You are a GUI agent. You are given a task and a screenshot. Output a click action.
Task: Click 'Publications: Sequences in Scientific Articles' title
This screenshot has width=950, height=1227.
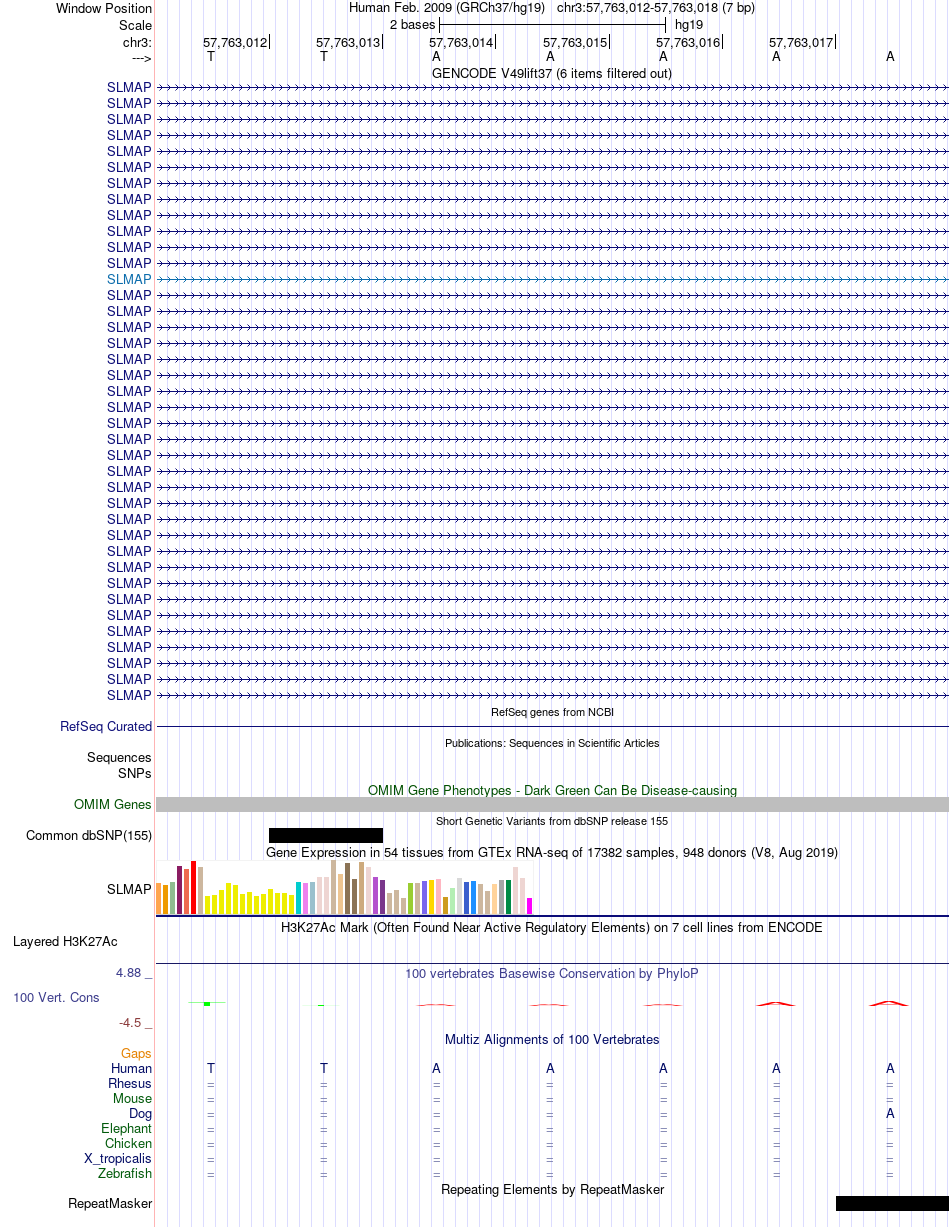point(552,743)
